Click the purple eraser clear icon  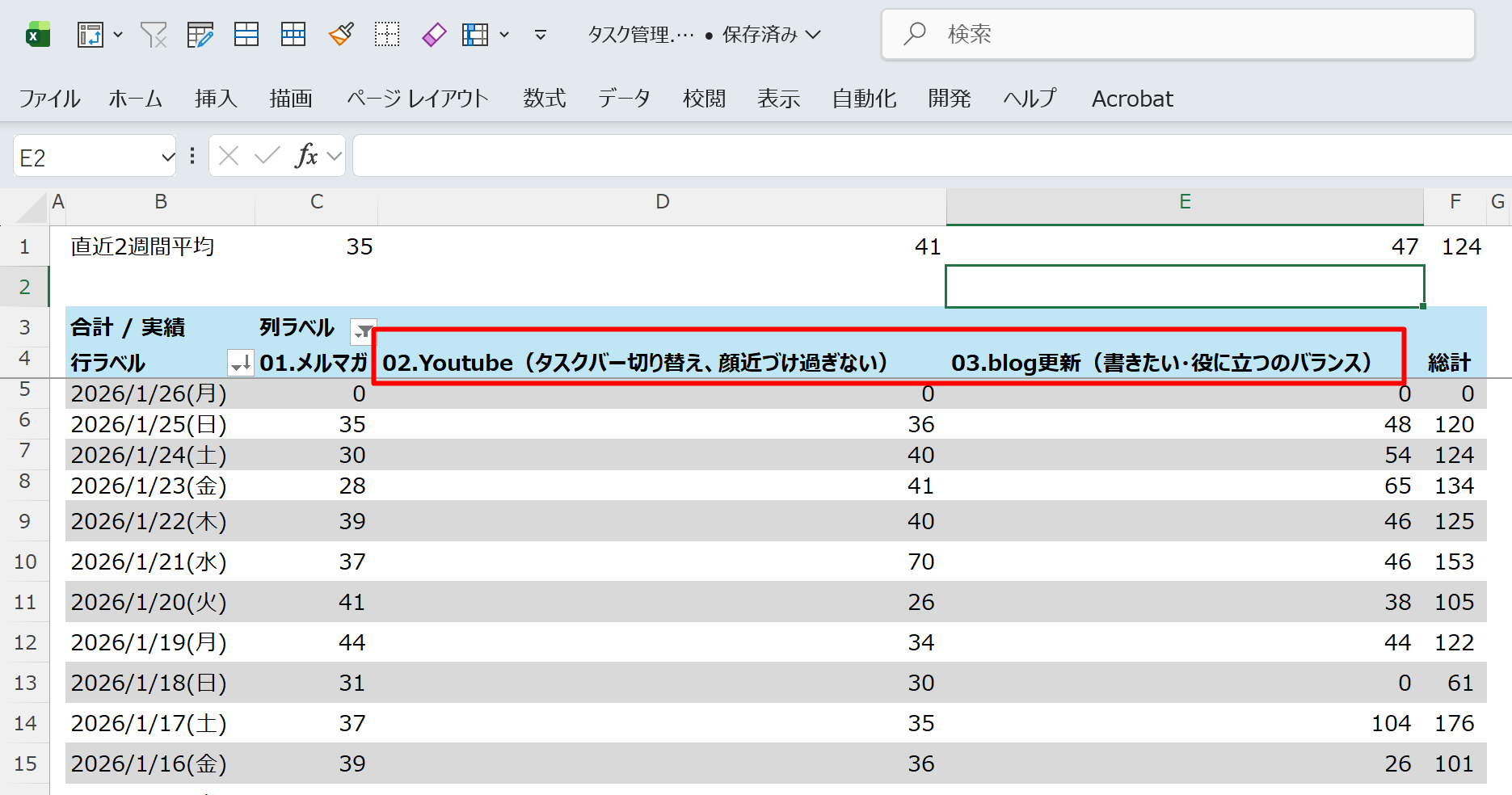click(434, 35)
